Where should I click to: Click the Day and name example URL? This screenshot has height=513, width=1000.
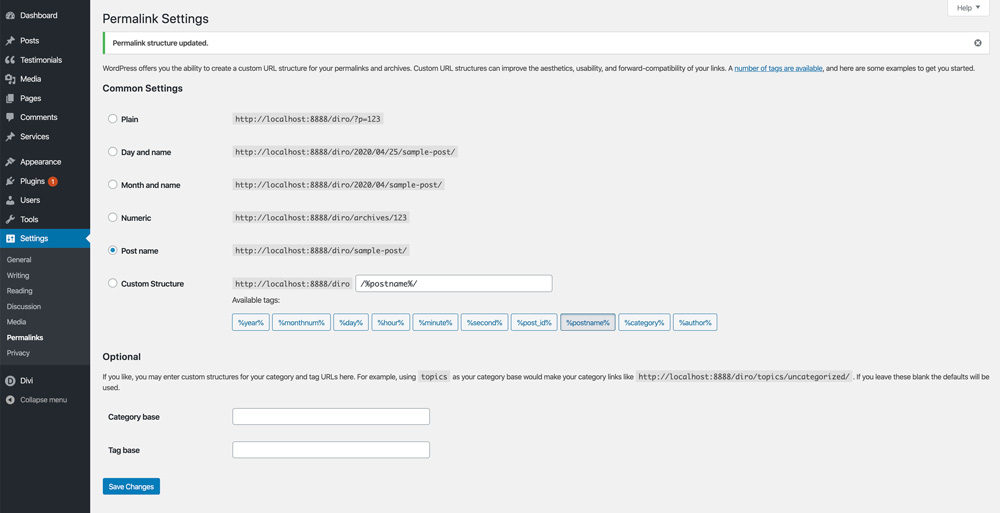[345, 152]
